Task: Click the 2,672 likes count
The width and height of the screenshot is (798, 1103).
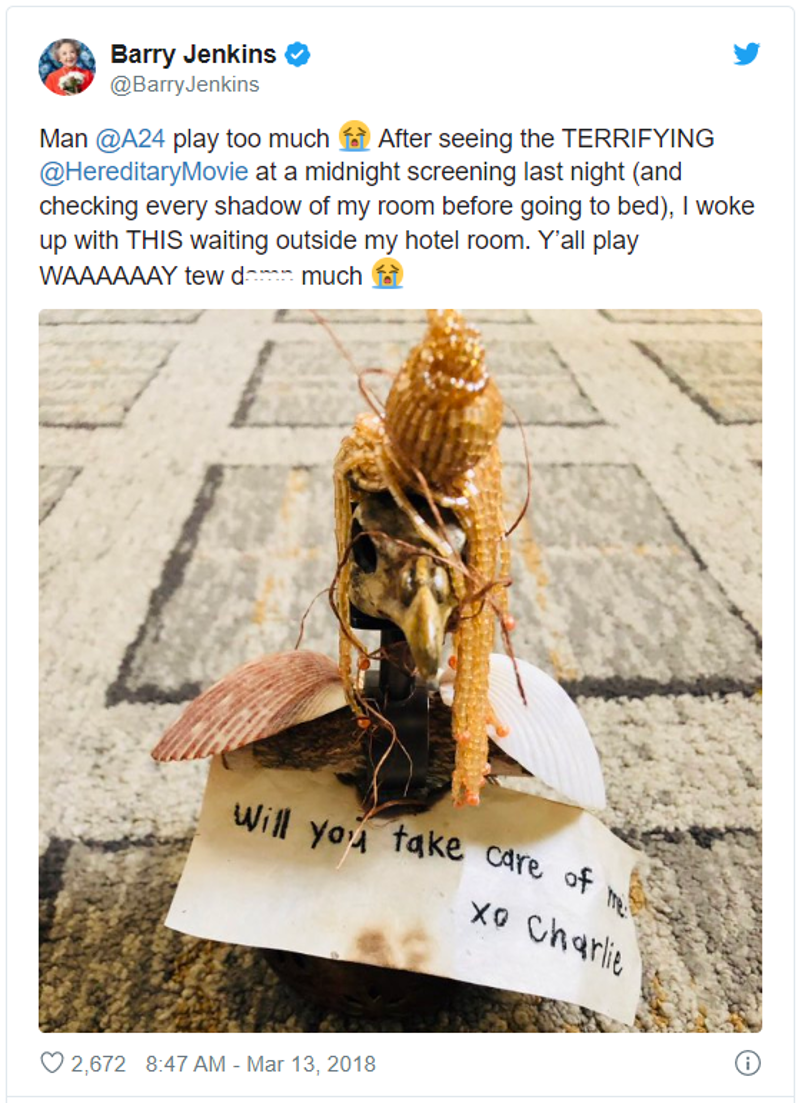Action: (x=98, y=1064)
